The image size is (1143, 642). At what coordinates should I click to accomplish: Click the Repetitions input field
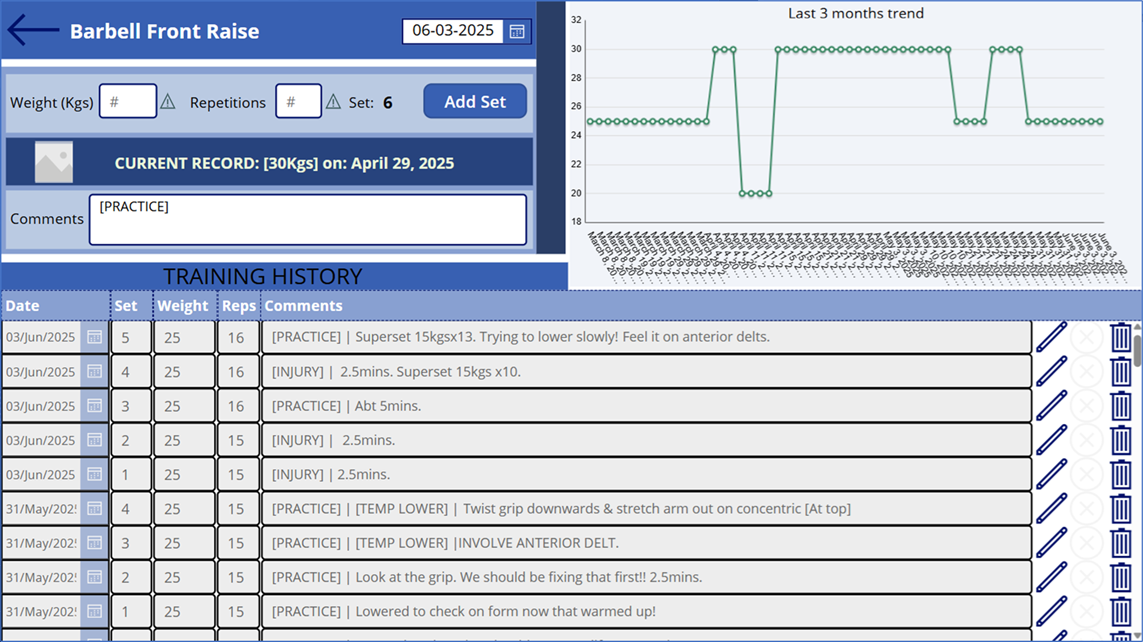(298, 102)
